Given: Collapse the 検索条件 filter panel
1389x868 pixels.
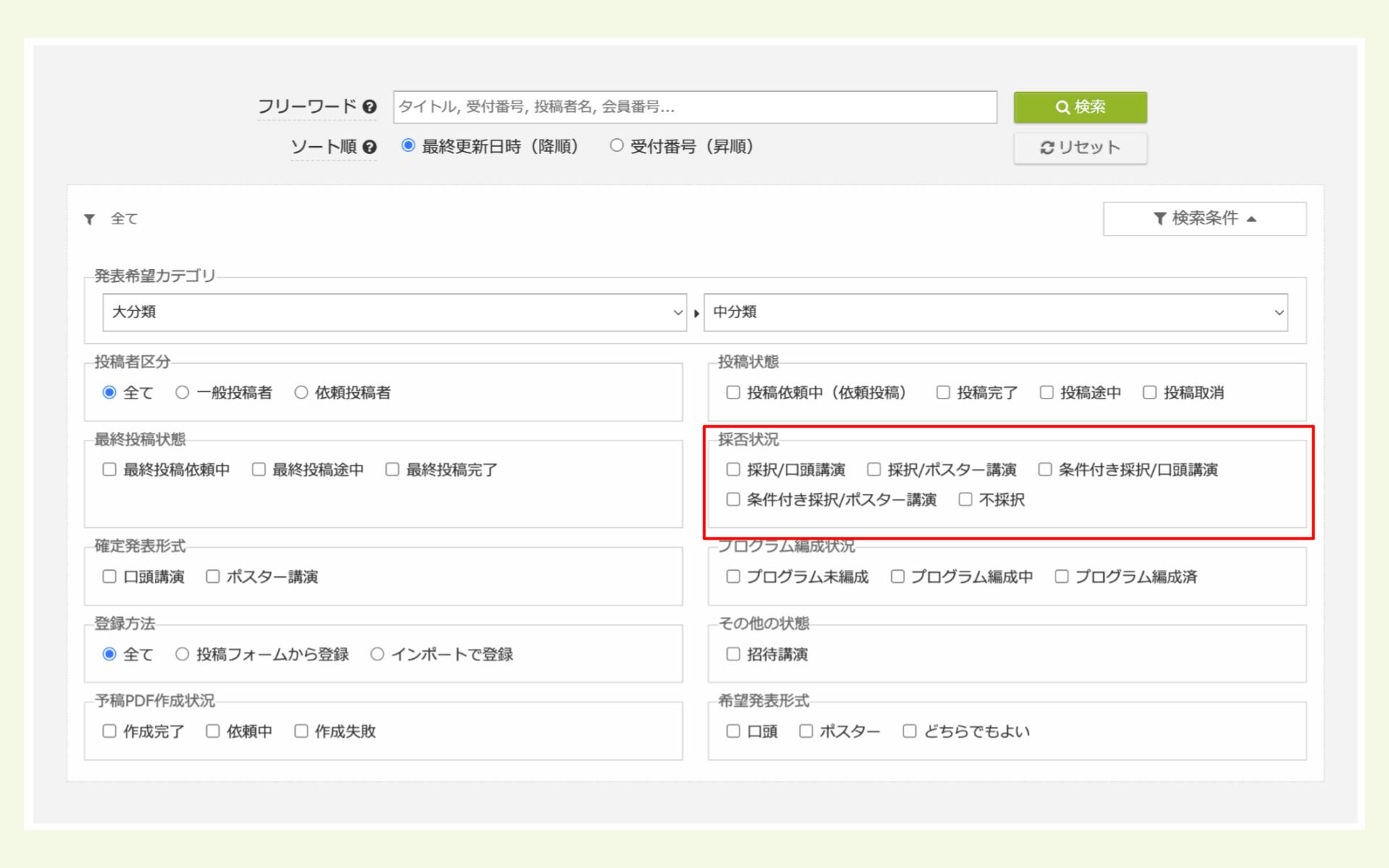Looking at the screenshot, I should [x=1204, y=218].
